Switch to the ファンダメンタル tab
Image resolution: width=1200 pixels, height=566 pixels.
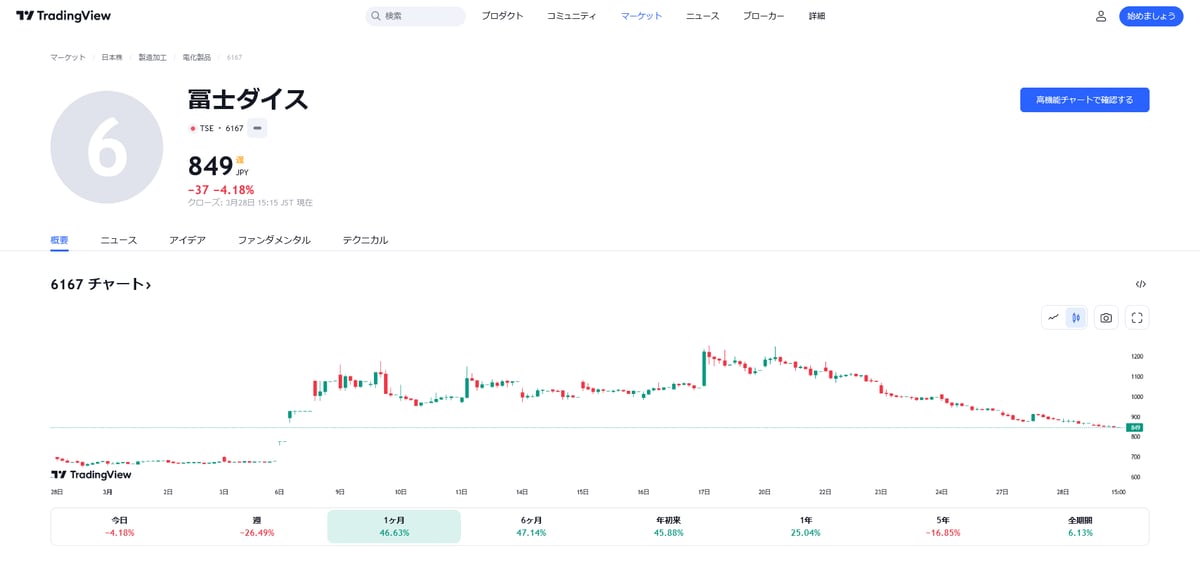click(274, 240)
